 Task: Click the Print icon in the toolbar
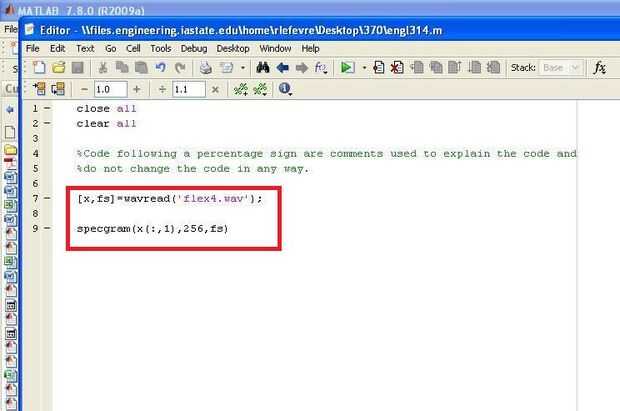tap(205, 68)
